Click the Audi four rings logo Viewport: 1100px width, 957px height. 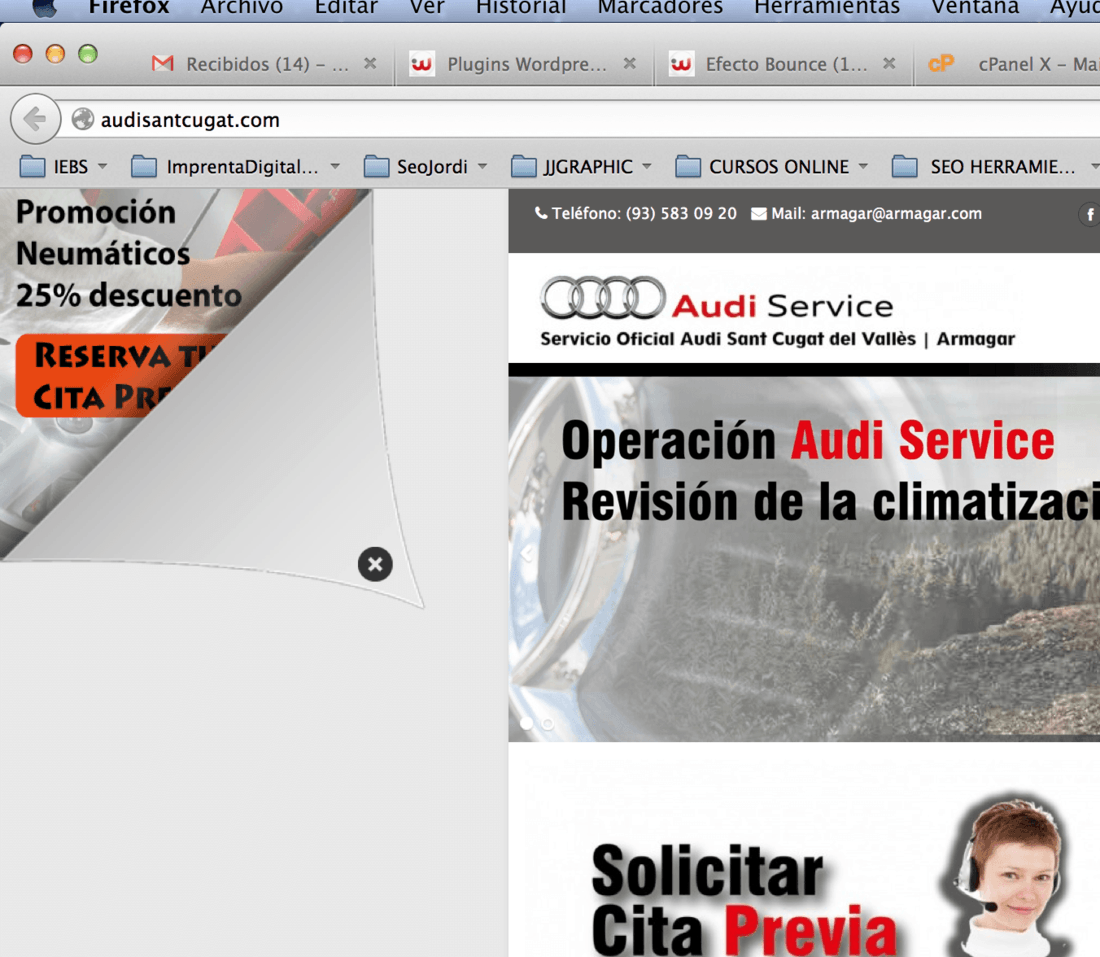tap(603, 297)
